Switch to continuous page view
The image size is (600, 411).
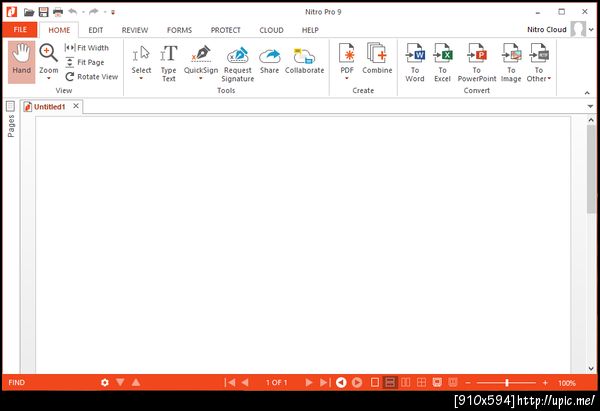390,382
